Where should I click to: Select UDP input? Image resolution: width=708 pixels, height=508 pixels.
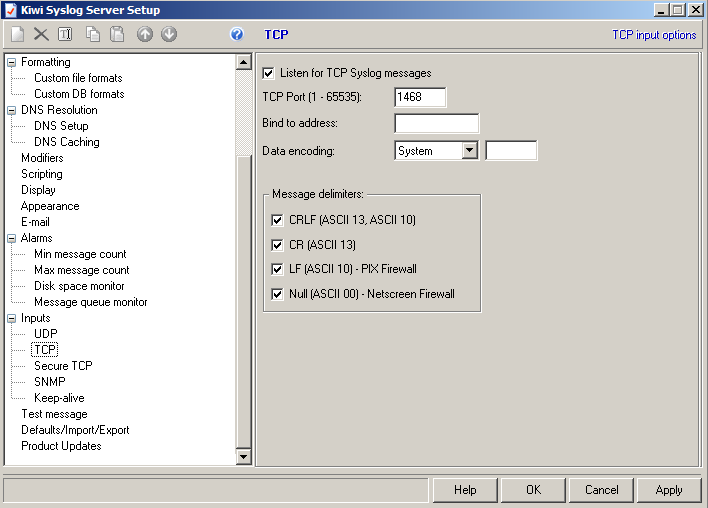(46, 334)
